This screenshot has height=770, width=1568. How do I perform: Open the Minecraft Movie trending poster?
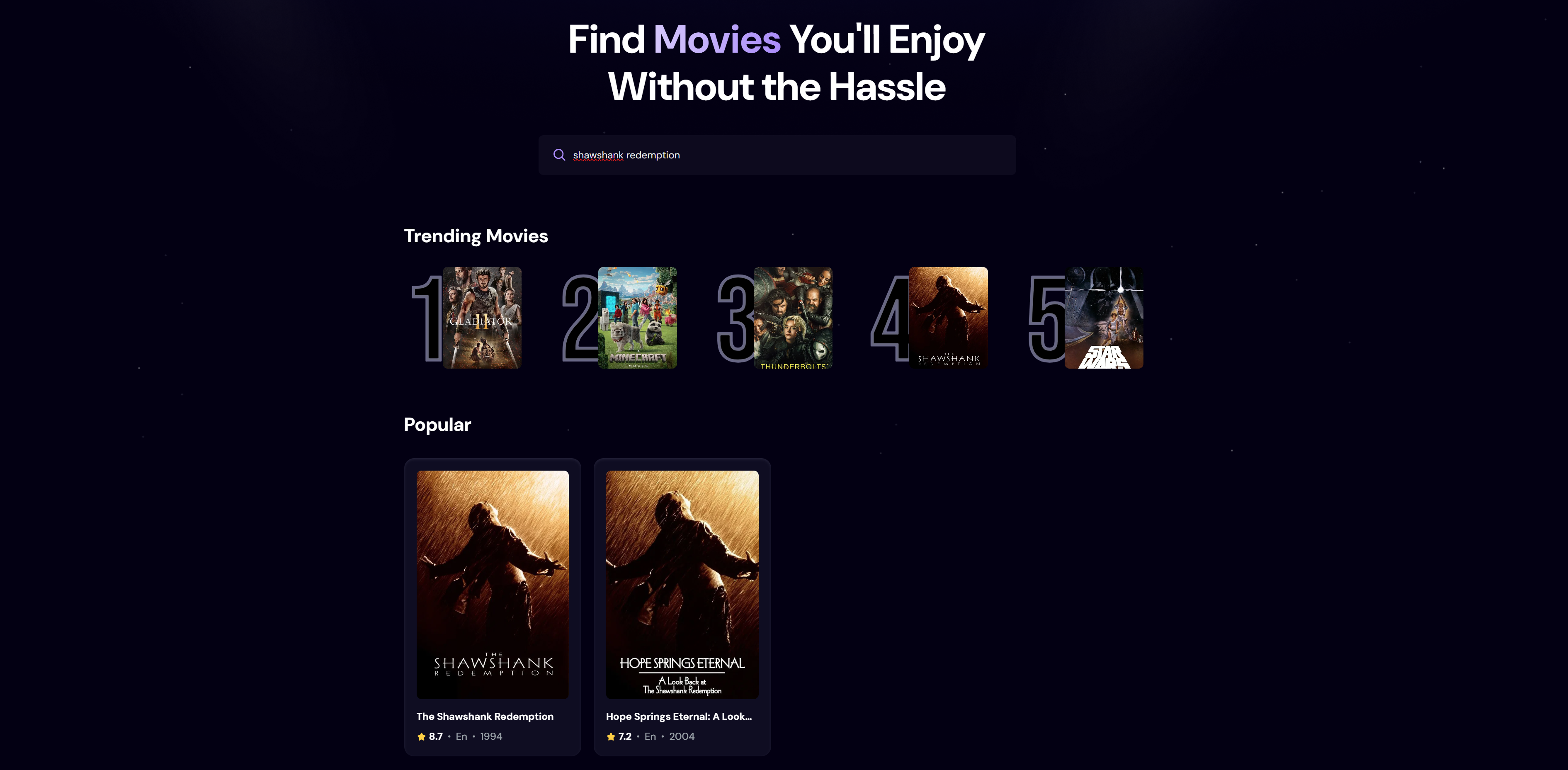(x=637, y=318)
